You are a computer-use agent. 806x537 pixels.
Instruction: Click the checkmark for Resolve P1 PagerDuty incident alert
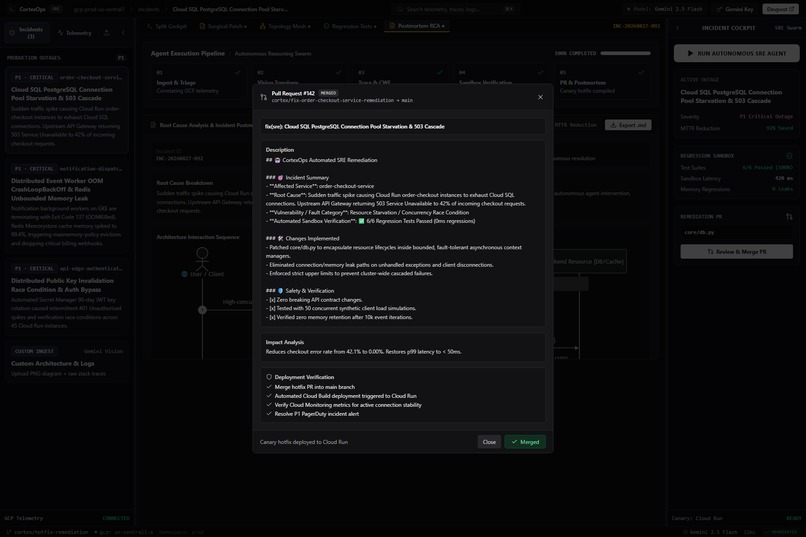click(269, 413)
